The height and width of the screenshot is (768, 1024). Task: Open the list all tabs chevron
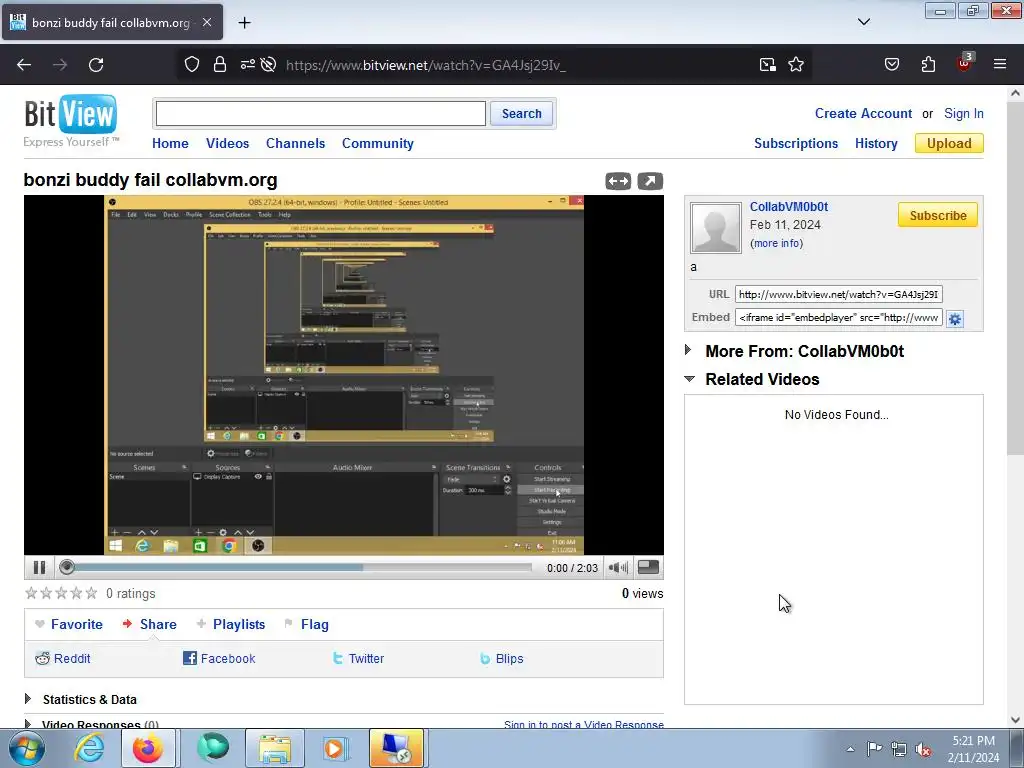(863, 22)
